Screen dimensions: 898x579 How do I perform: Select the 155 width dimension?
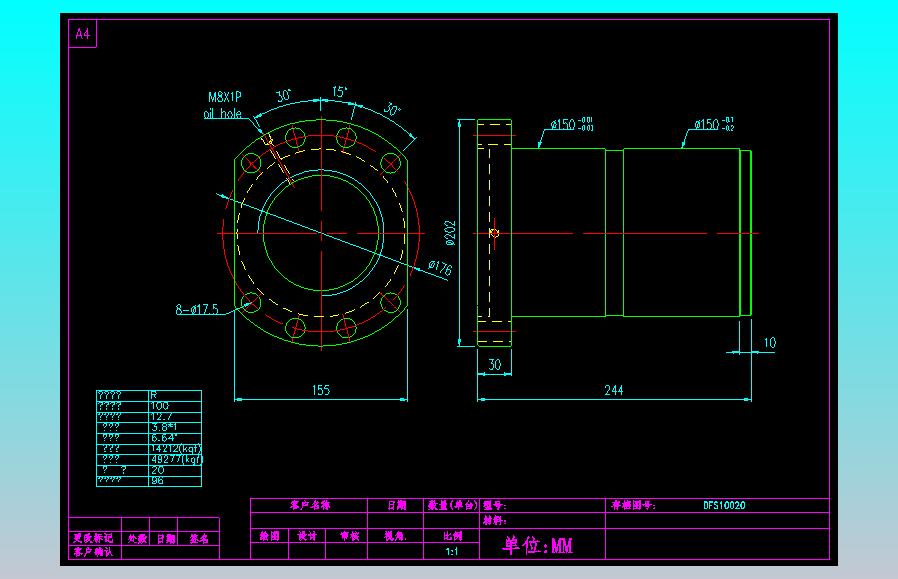pos(321,390)
